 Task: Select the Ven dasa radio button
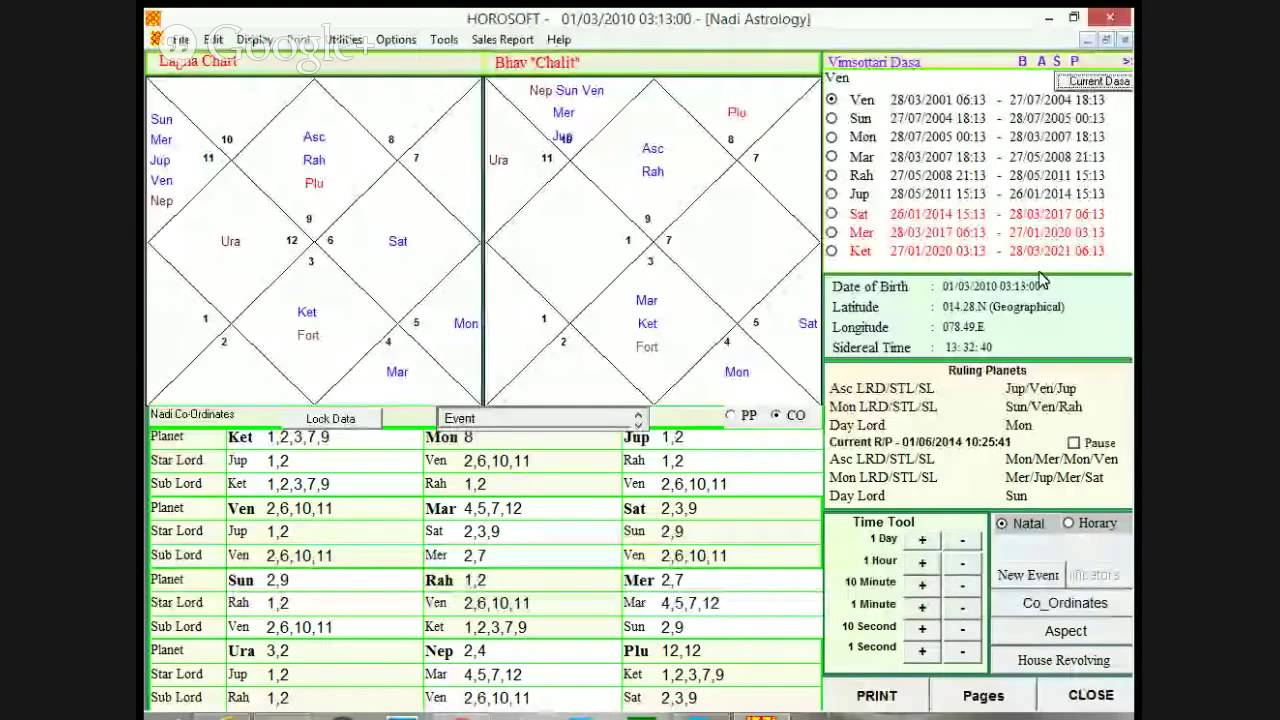(832, 99)
